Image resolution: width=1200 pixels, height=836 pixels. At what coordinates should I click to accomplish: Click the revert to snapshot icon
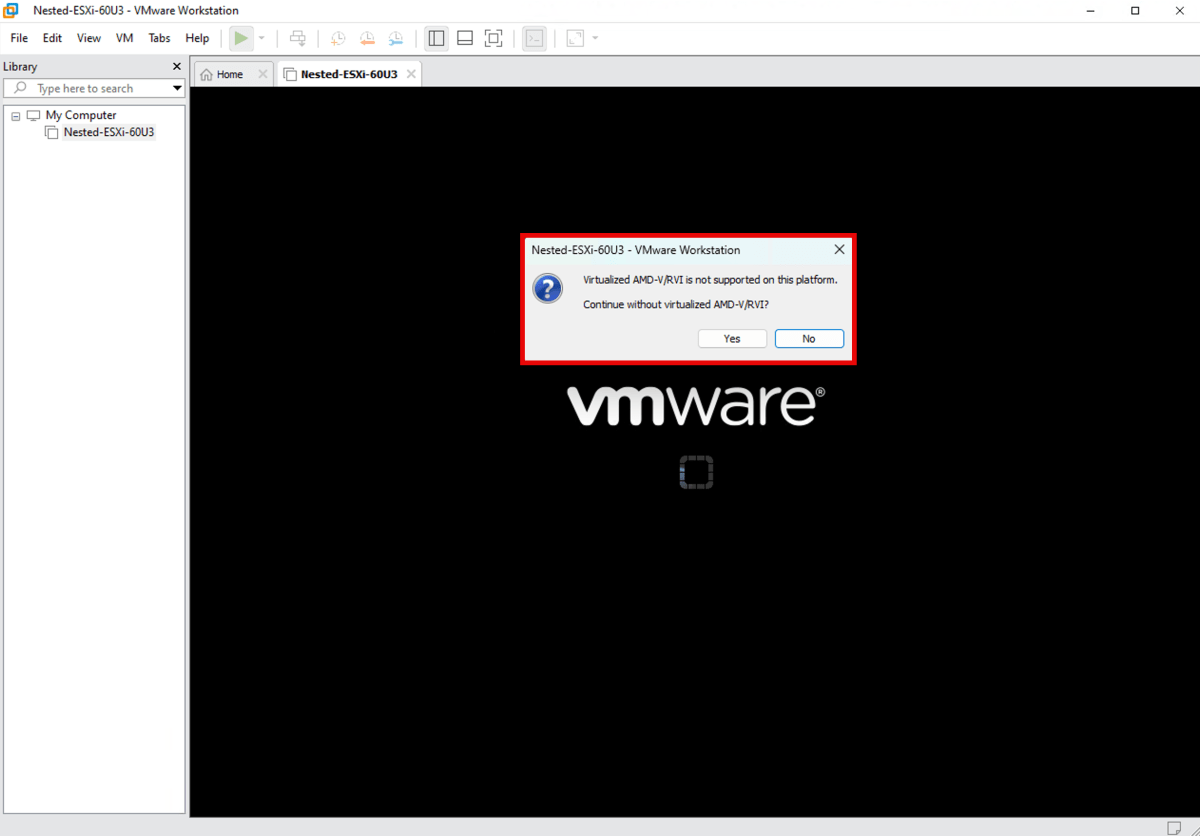point(367,38)
